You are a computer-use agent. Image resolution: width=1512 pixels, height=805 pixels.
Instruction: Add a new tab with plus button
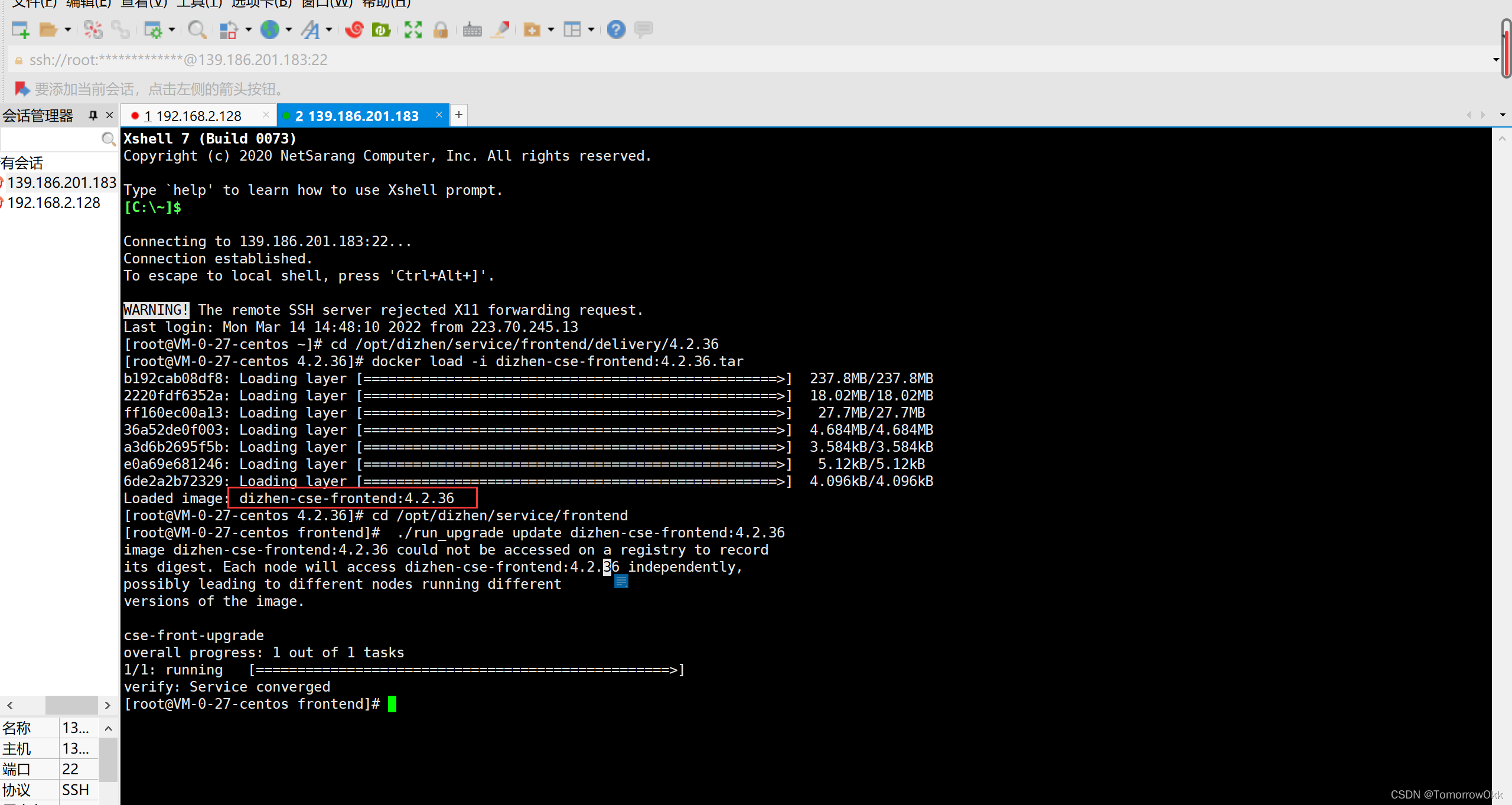pos(459,115)
